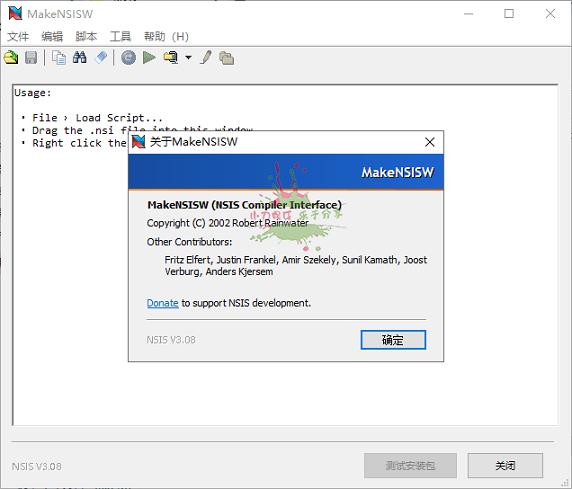Open the 文件 menu
Screen dimensions: 572x489
(x=18, y=36)
